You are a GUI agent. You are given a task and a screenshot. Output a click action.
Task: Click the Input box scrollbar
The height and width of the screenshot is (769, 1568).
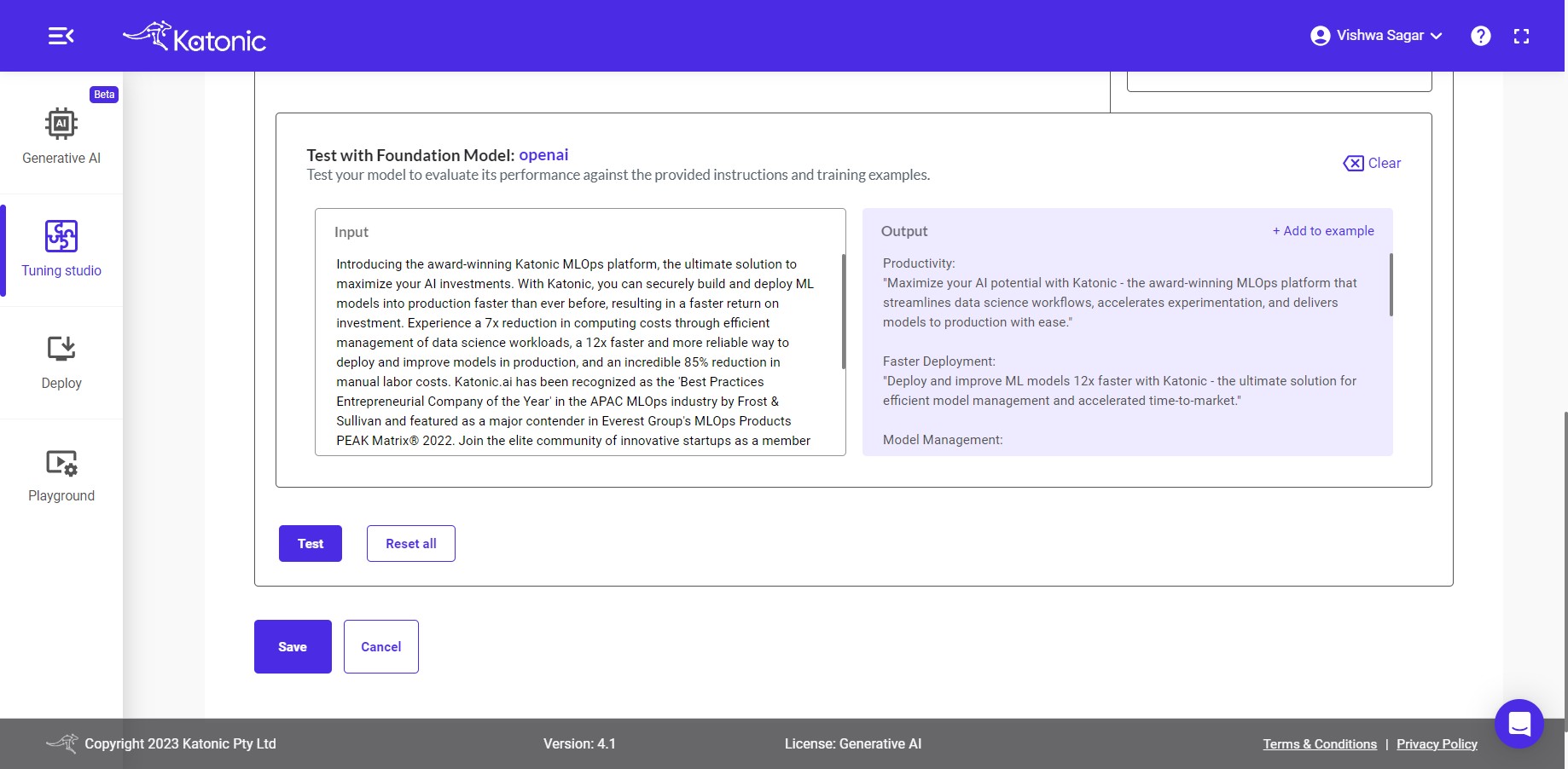tap(844, 311)
